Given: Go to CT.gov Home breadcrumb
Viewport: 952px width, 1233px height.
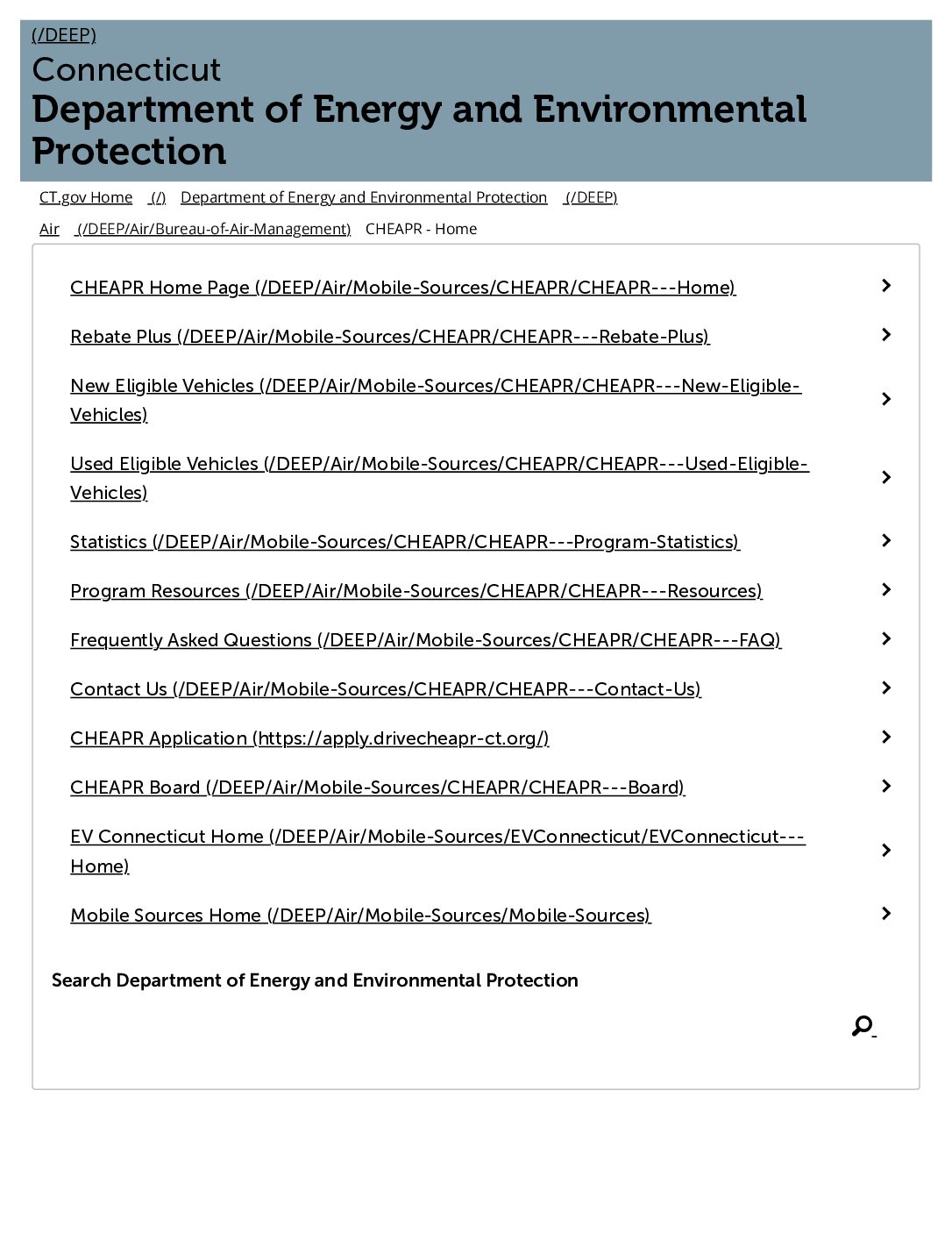Looking at the screenshot, I should 86,197.
